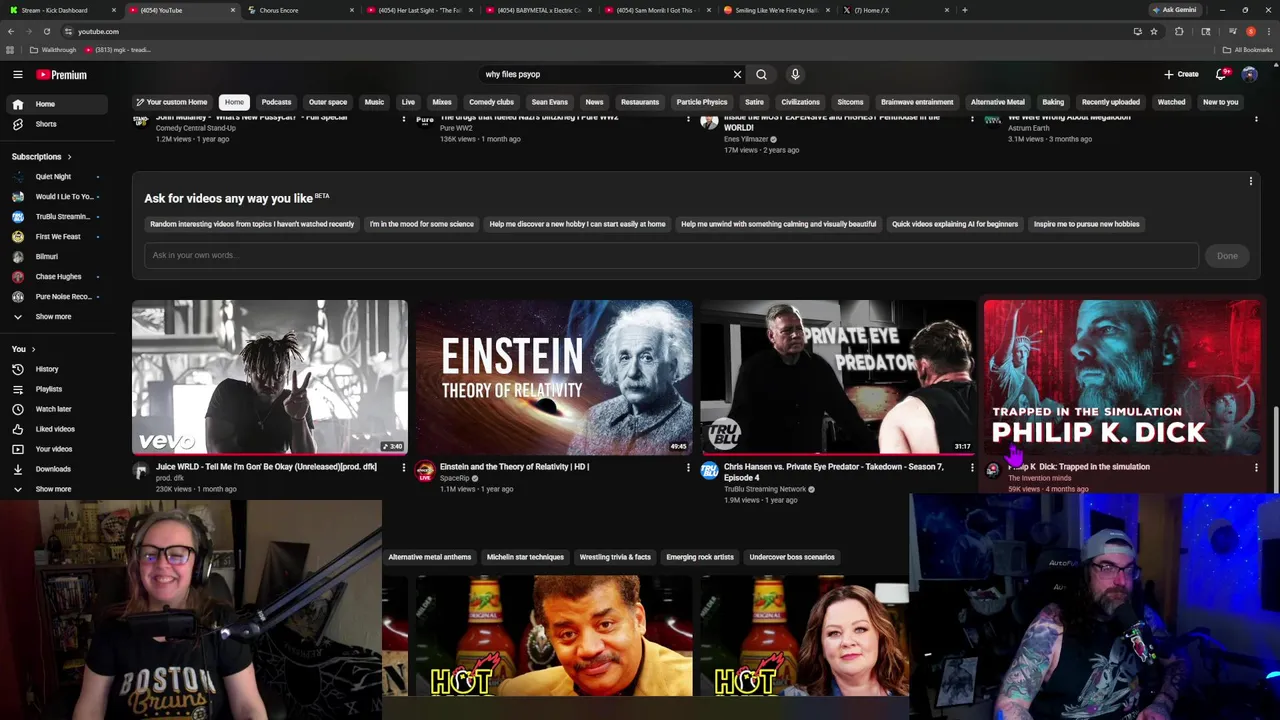1280x720 pixels.
Task: Open the TruBlu Streaming Network channel avatar
Action: click(x=709, y=471)
